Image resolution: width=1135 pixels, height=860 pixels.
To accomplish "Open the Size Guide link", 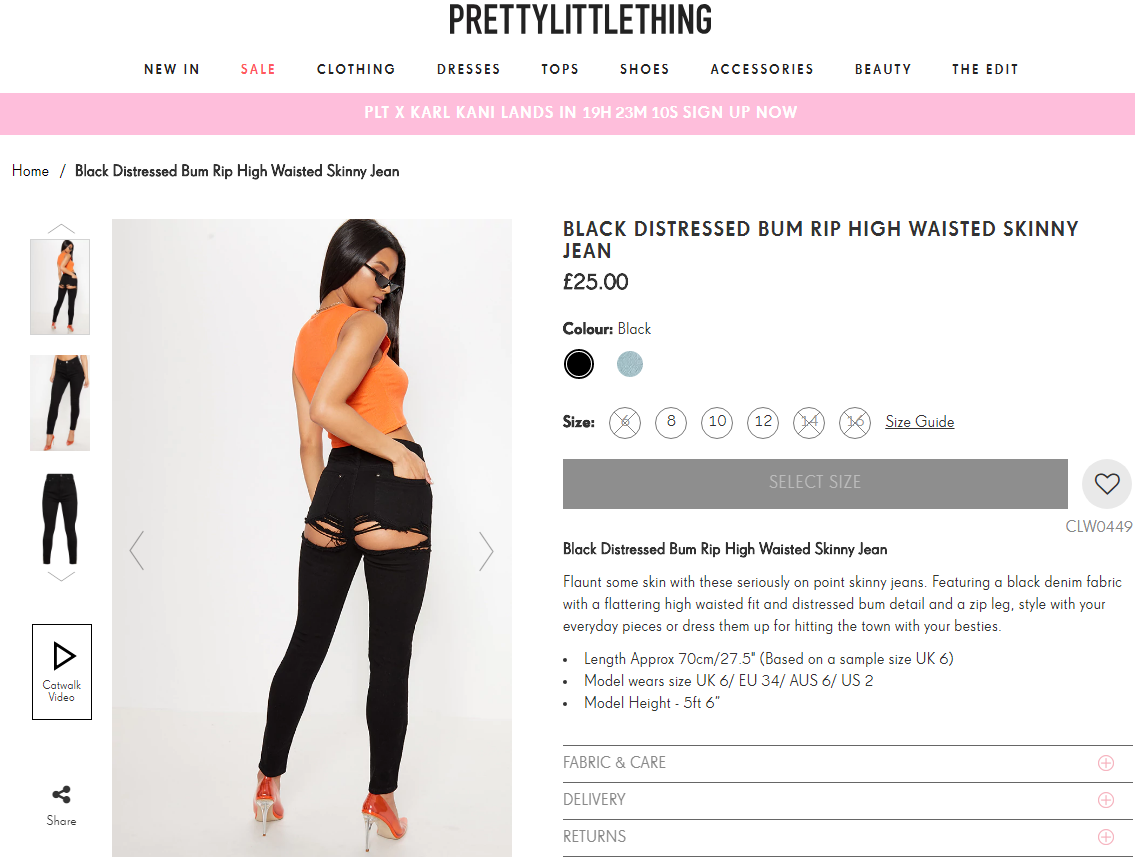I will coord(919,422).
